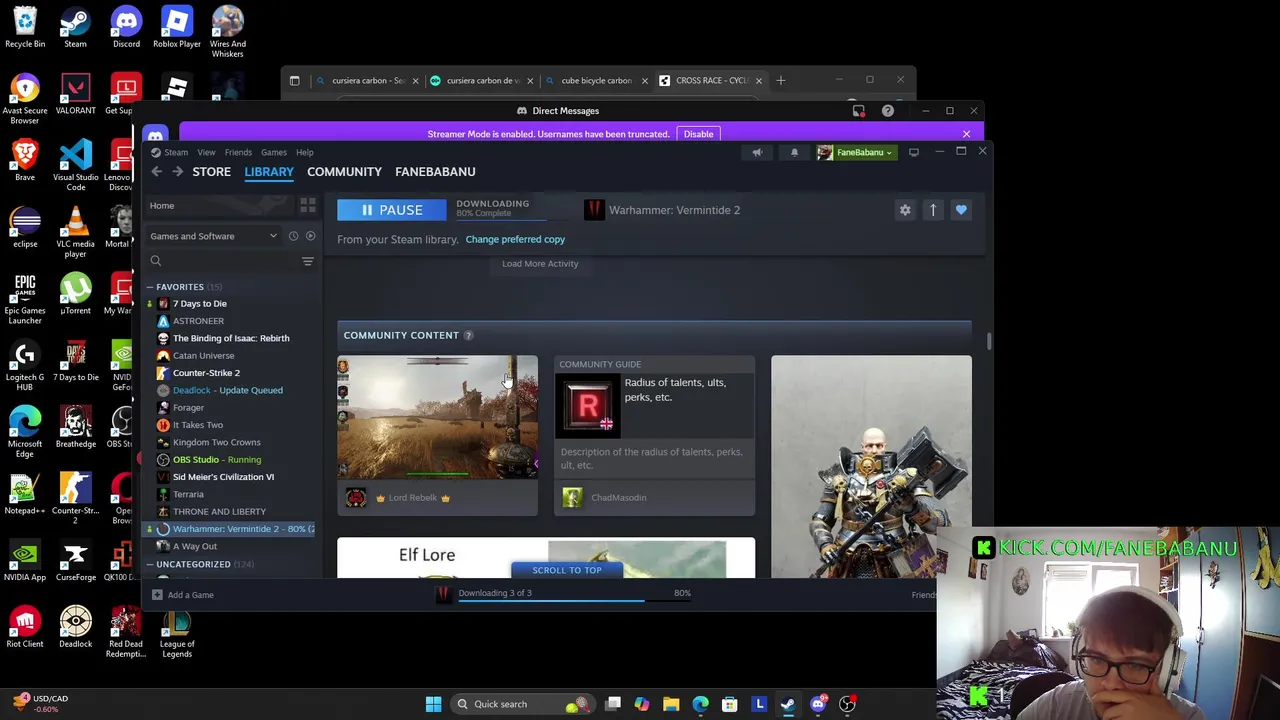Select Counter-Strike 2 in library

[206, 373]
